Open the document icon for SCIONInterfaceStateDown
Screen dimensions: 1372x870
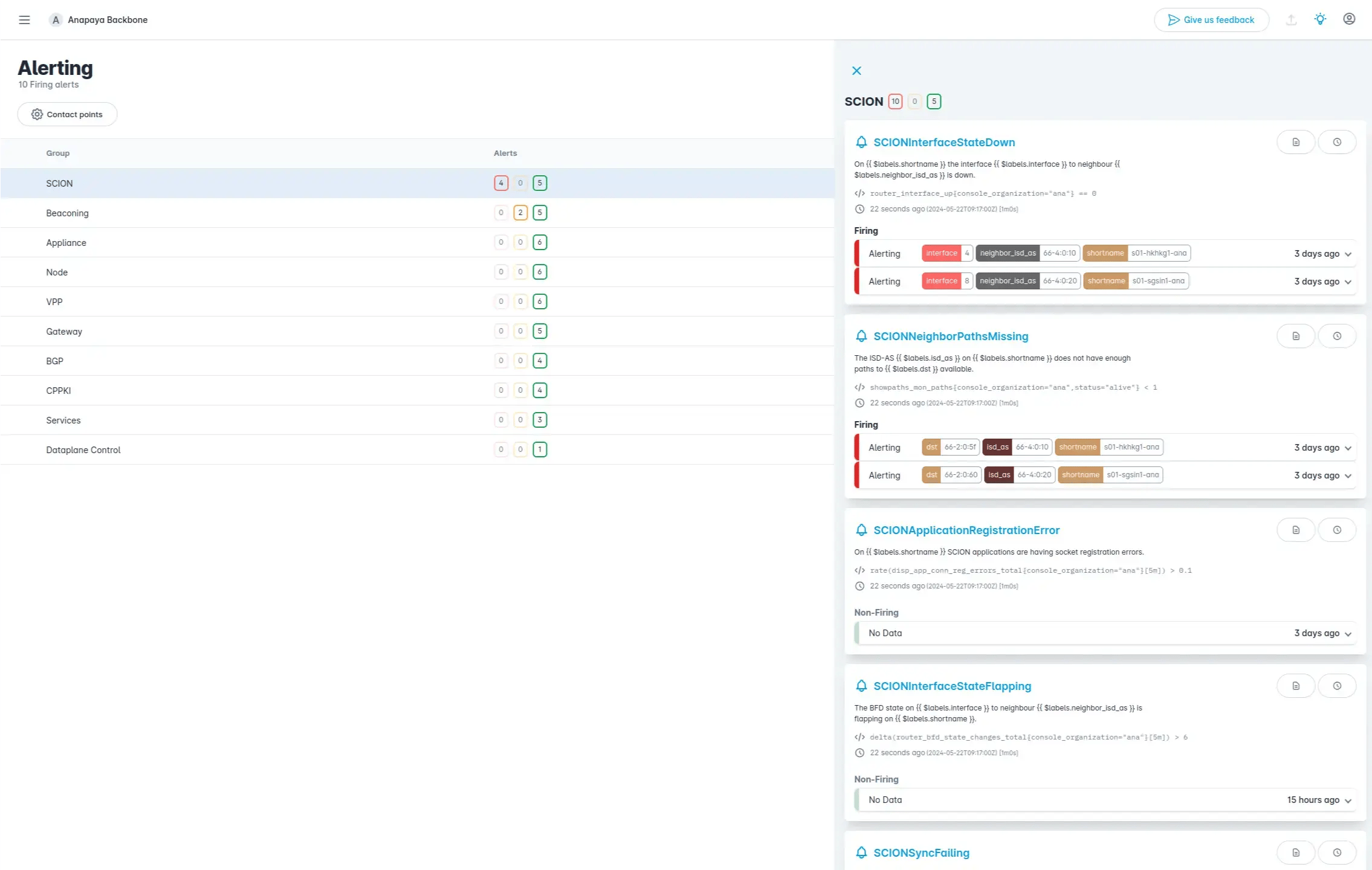[1296, 141]
